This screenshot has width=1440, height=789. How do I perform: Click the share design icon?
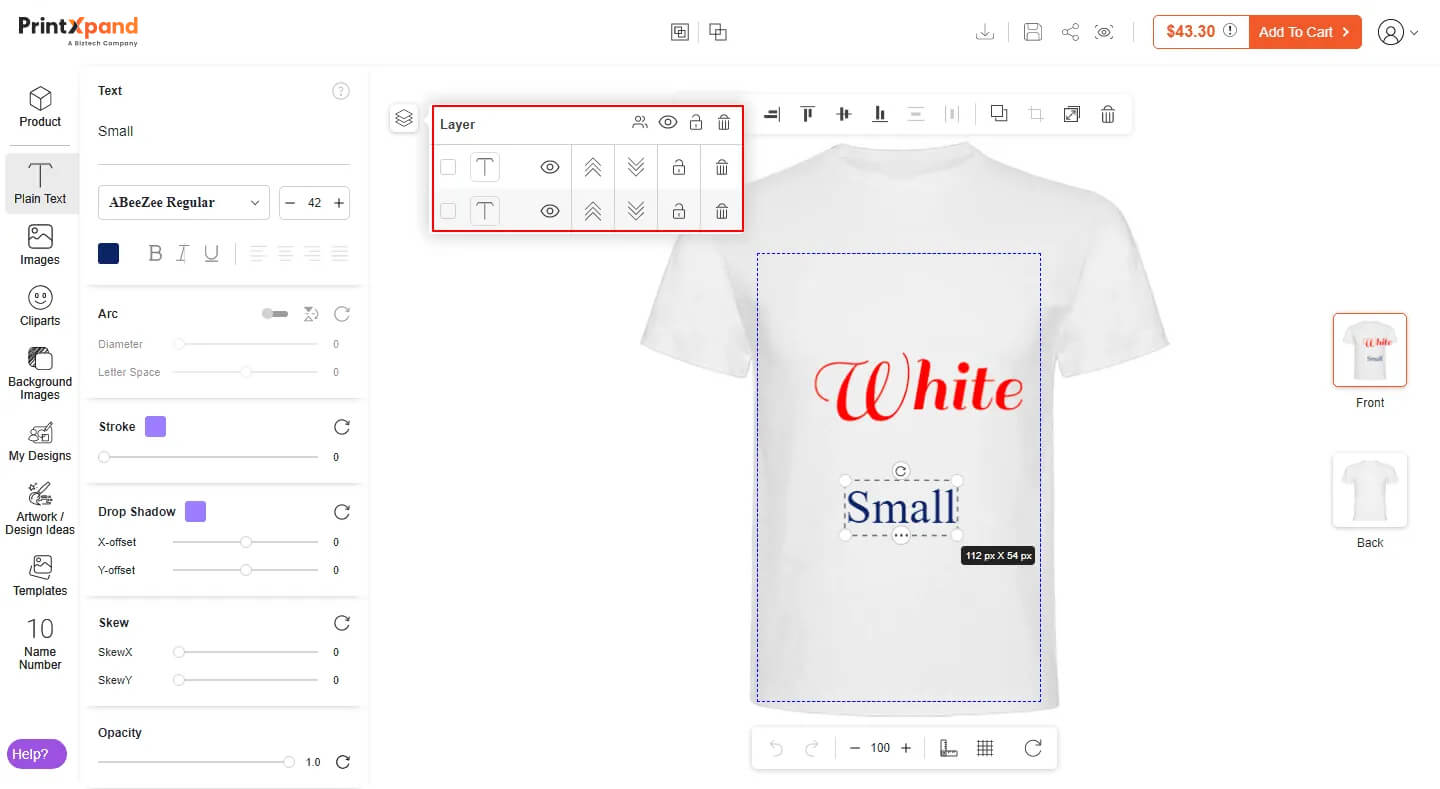click(x=1070, y=32)
